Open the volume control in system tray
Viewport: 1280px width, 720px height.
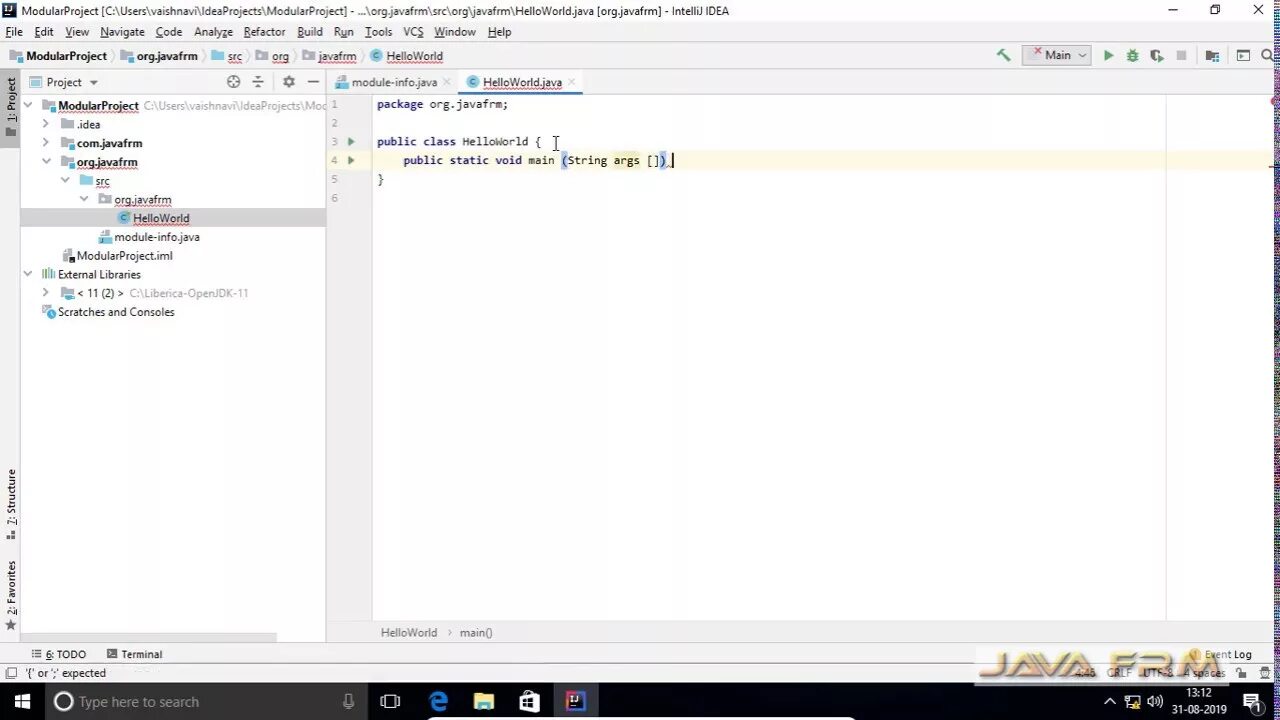(1155, 702)
